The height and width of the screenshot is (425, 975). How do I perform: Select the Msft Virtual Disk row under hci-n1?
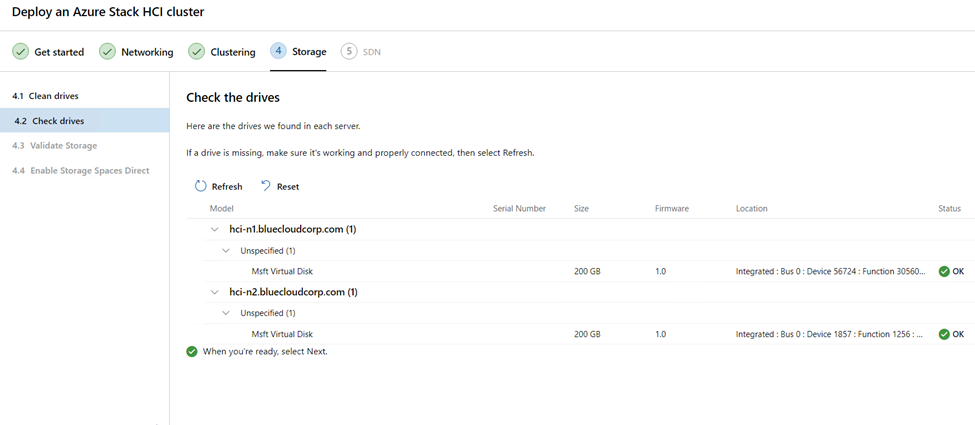(580, 271)
